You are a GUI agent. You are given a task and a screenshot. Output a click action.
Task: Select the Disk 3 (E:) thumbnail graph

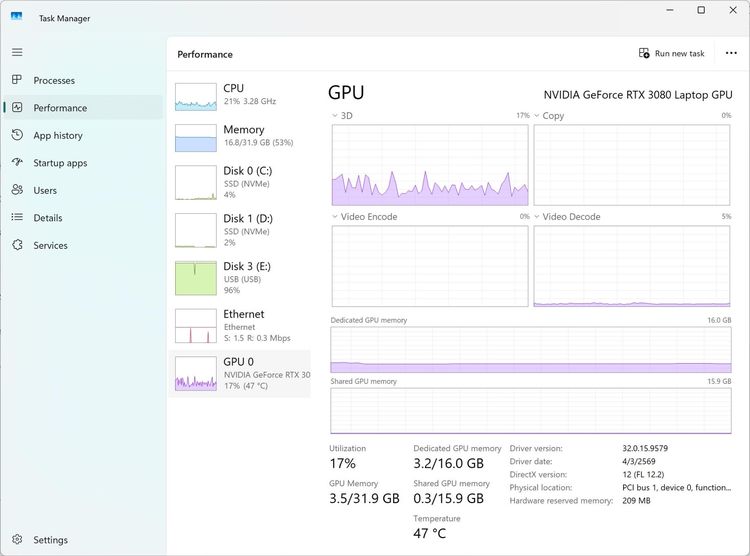pos(196,278)
